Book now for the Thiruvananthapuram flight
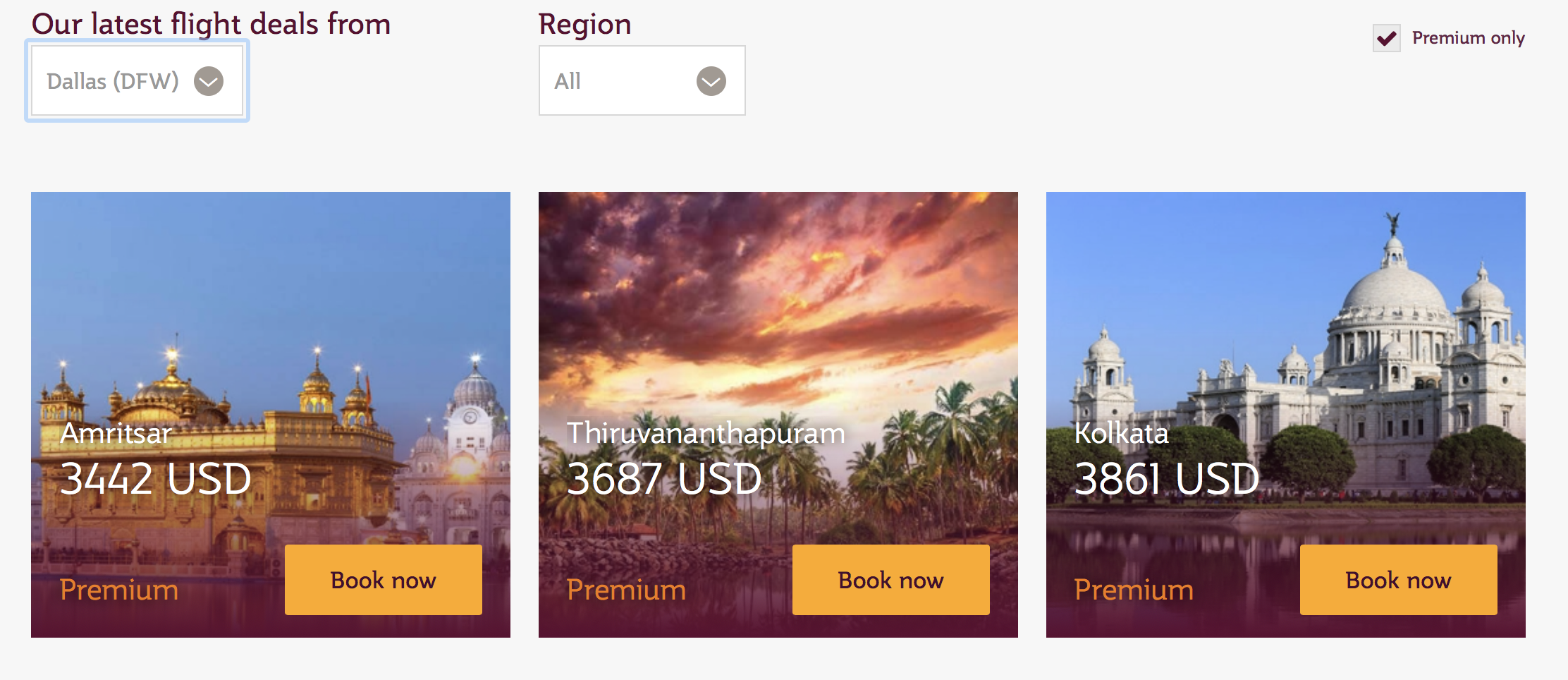1568x680 pixels. (x=890, y=579)
